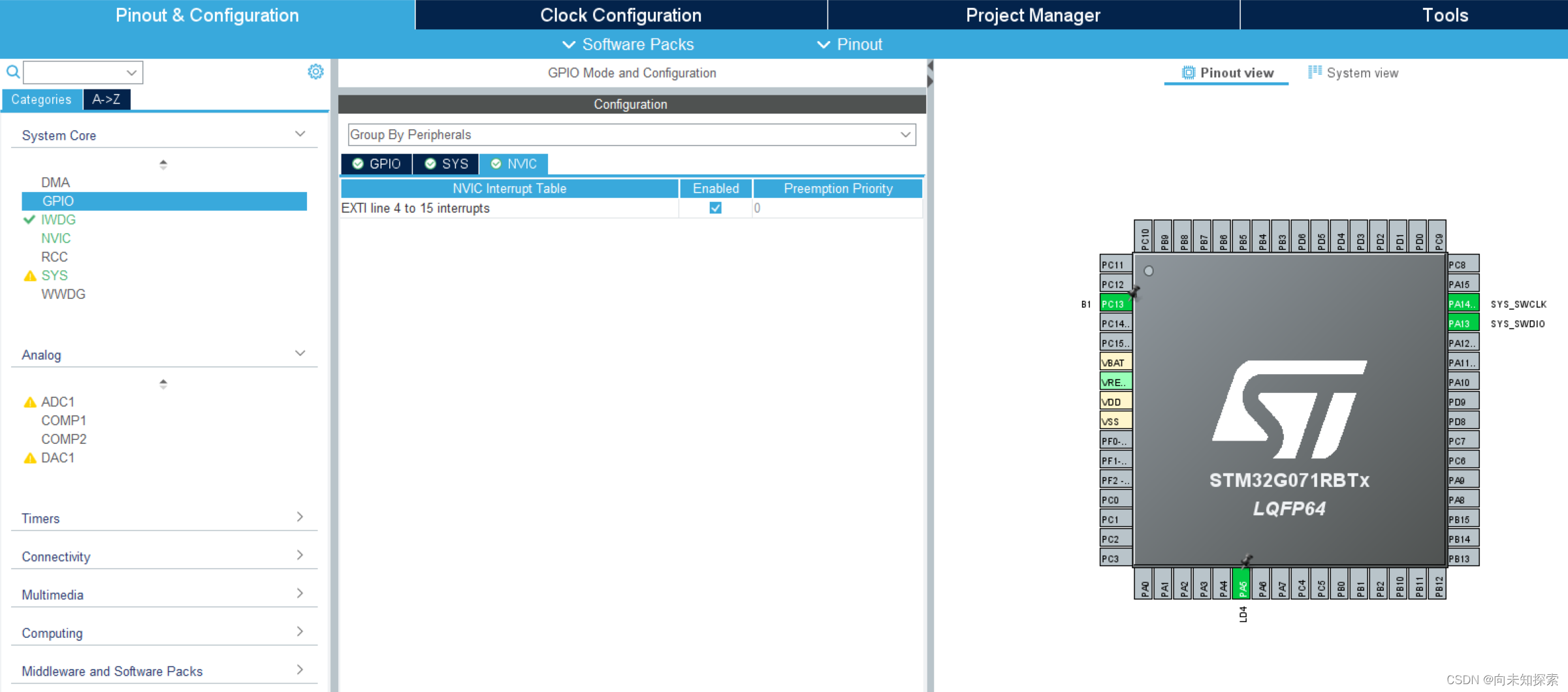Select COMP2 in Analog list

pyautogui.click(x=64, y=439)
